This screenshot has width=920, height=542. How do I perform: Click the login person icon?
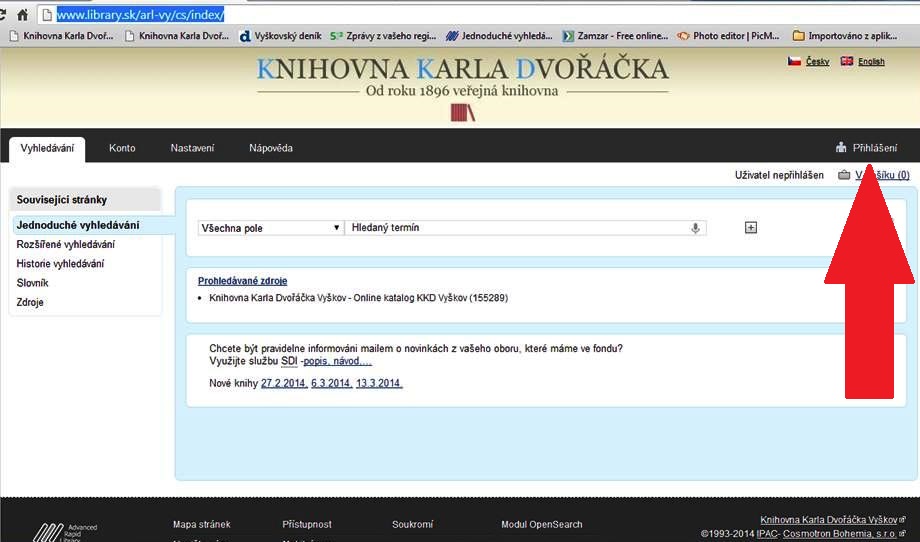coord(841,147)
